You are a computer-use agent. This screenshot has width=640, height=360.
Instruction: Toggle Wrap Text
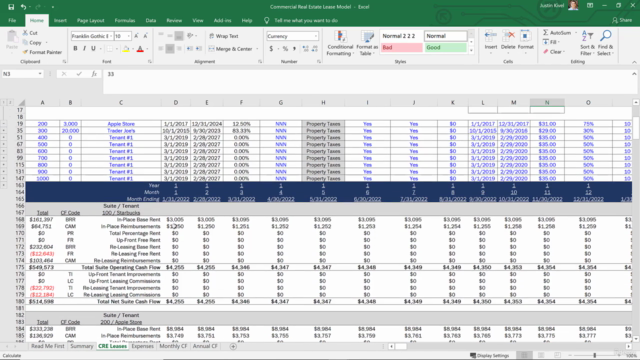224,36
